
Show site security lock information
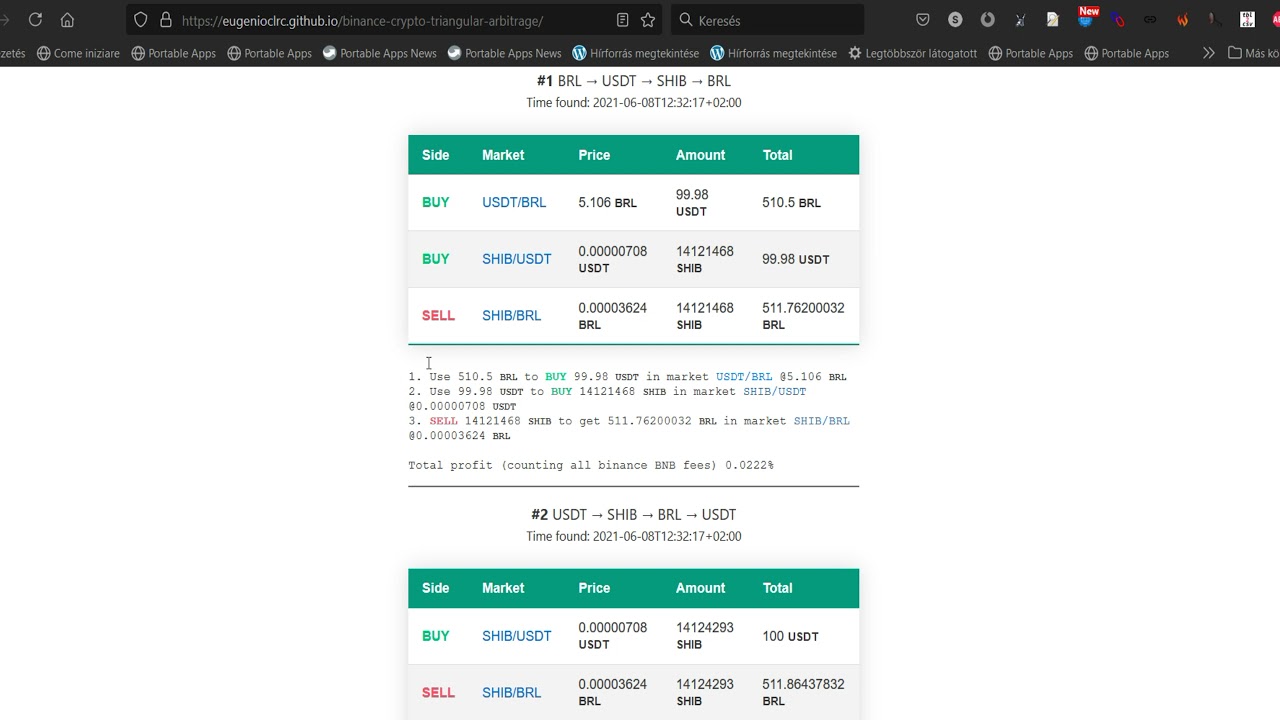point(165,20)
